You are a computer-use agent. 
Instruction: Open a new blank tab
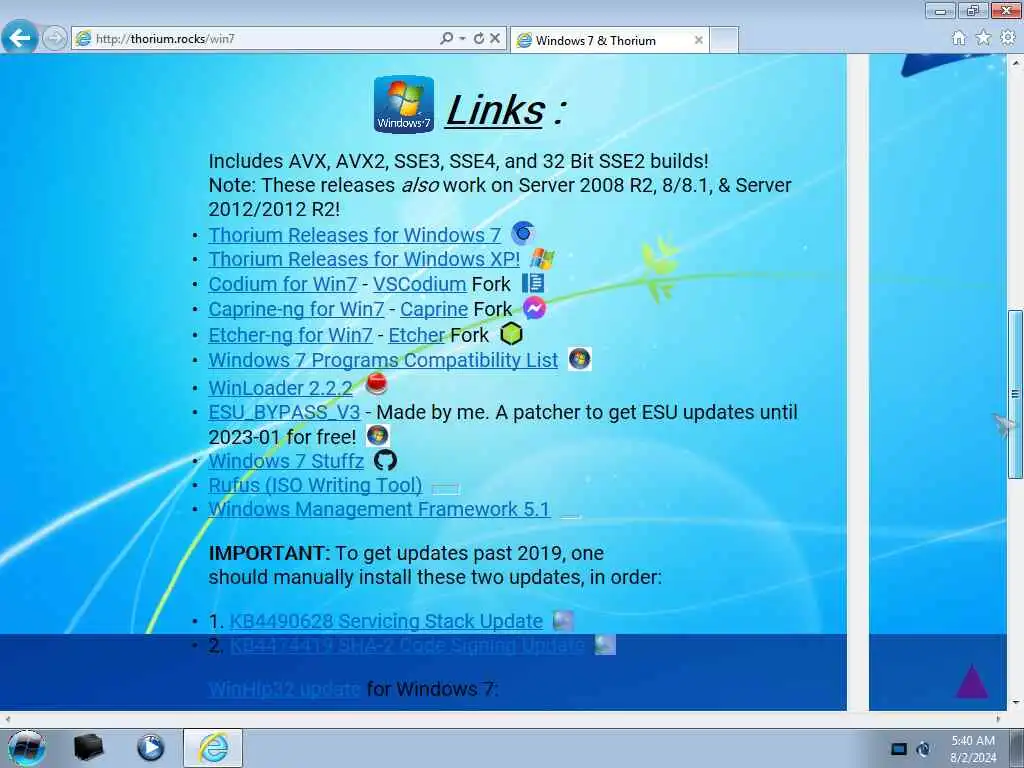click(x=724, y=40)
